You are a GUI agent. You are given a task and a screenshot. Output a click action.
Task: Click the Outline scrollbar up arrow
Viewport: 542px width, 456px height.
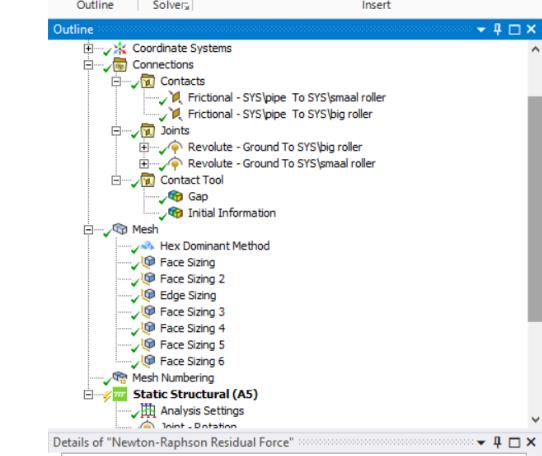point(535,49)
